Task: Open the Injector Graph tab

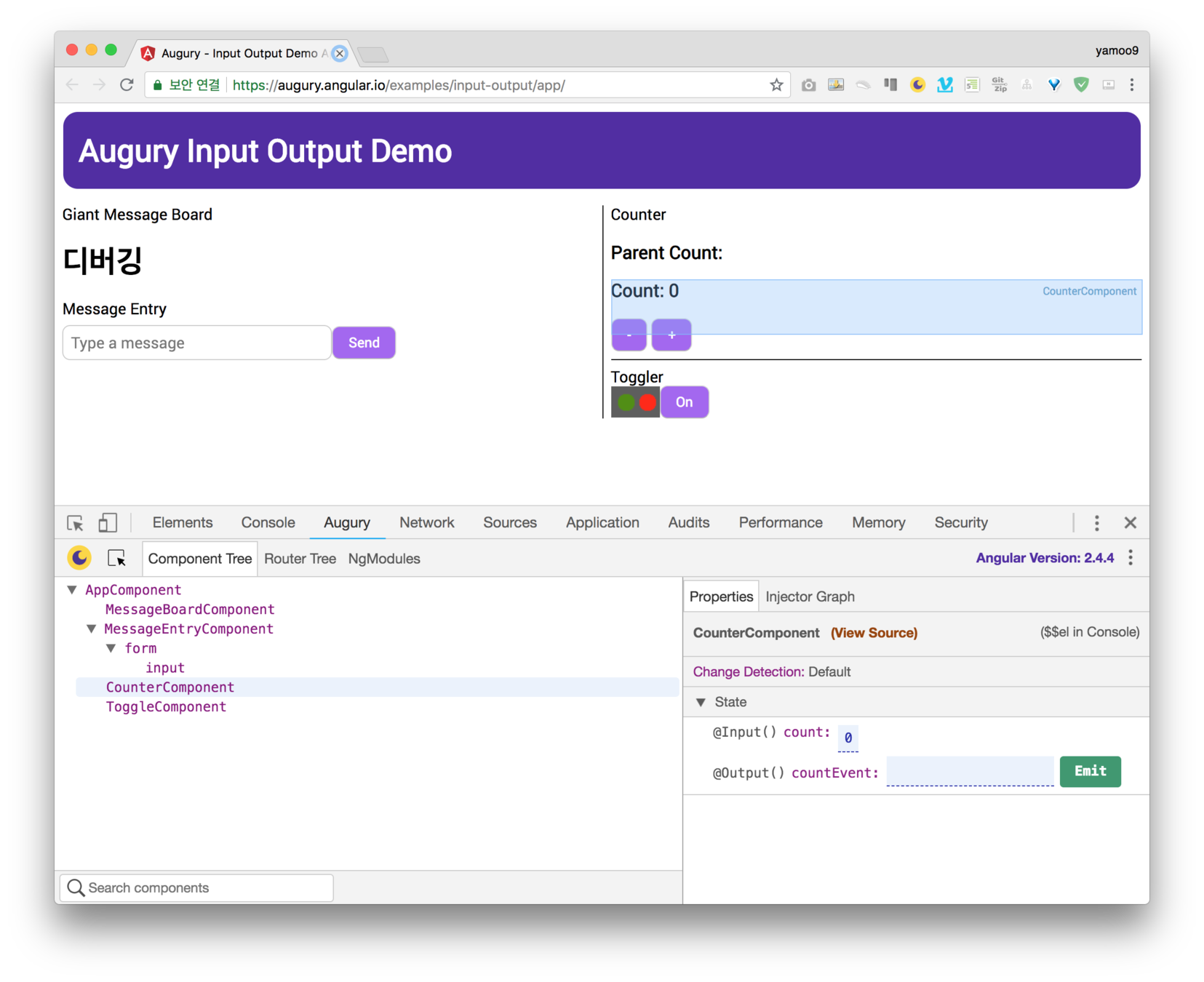Action: tap(810, 596)
